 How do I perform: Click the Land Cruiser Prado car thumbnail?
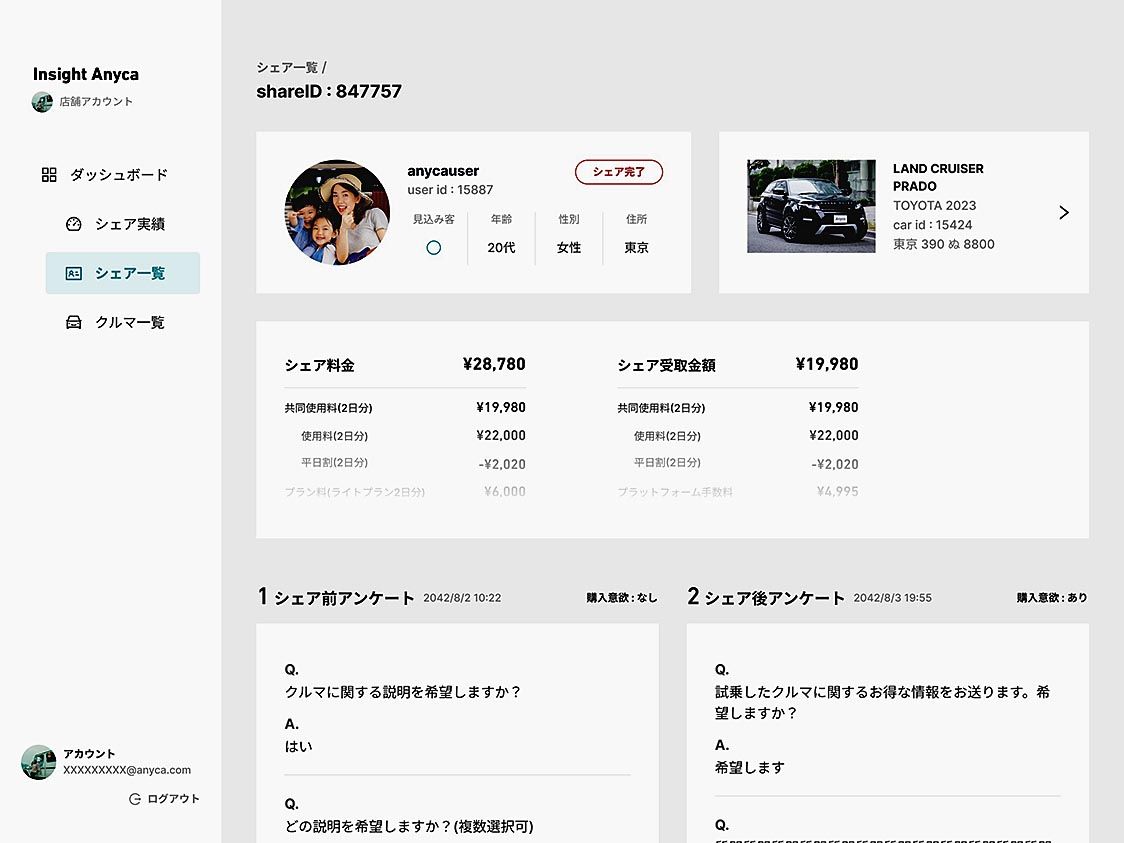pyautogui.click(x=811, y=206)
